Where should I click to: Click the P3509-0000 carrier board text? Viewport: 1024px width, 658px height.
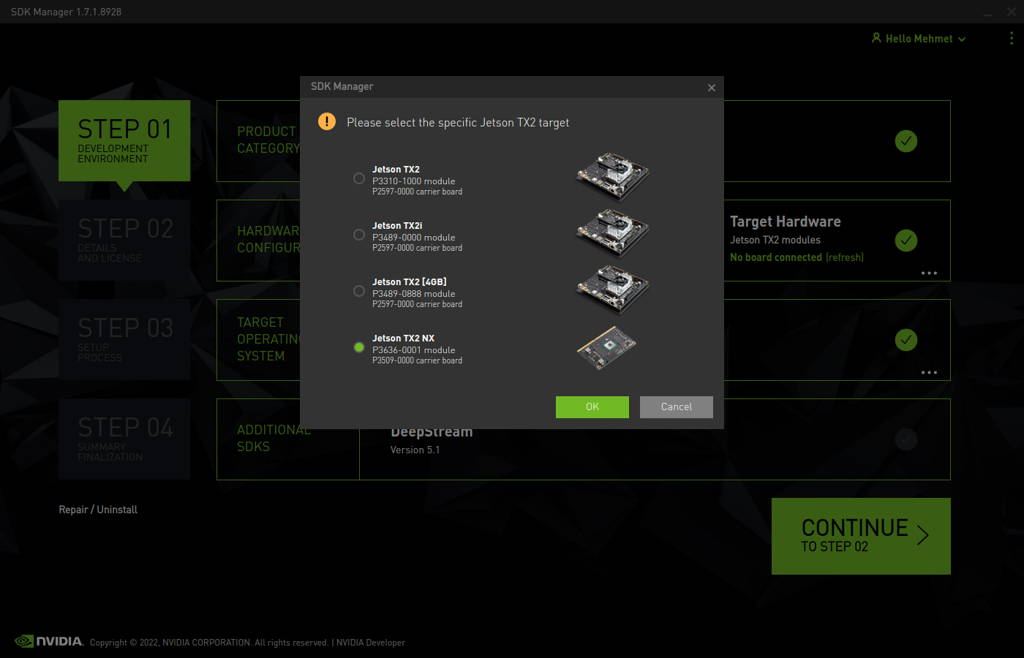click(x=417, y=360)
